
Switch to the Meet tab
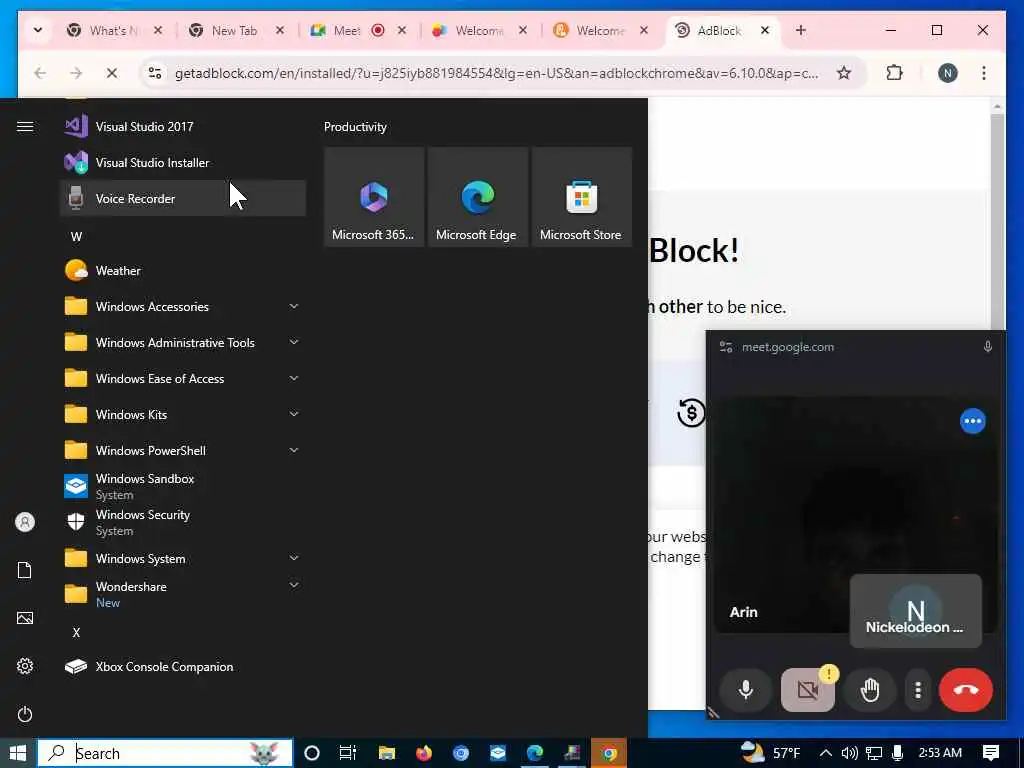[359, 31]
